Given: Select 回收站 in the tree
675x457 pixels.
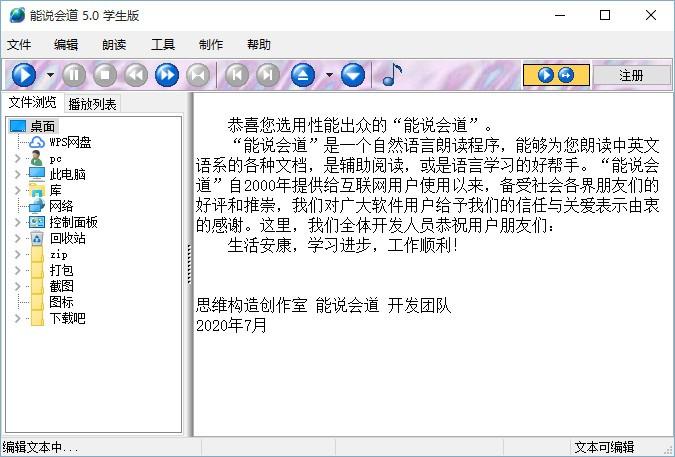Looking at the screenshot, I should [x=68, y=238].
